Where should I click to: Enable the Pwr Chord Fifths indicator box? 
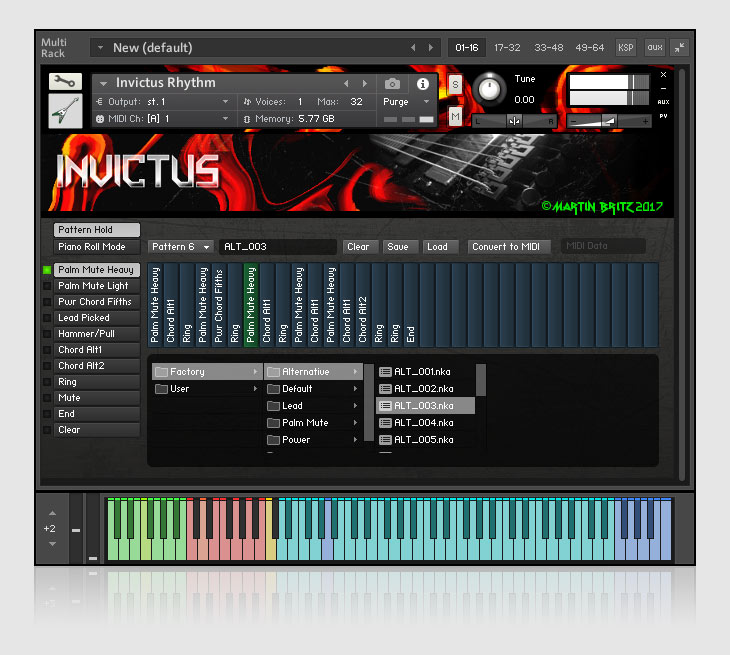[x=47, y=302]
